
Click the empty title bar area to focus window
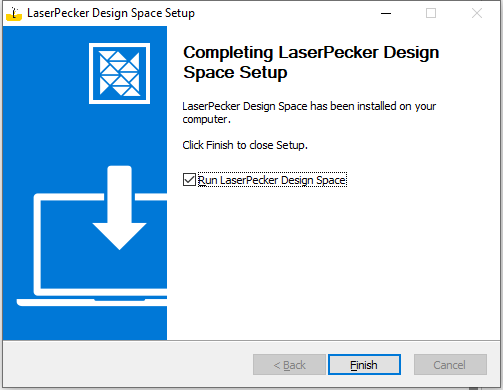point(283,13)
